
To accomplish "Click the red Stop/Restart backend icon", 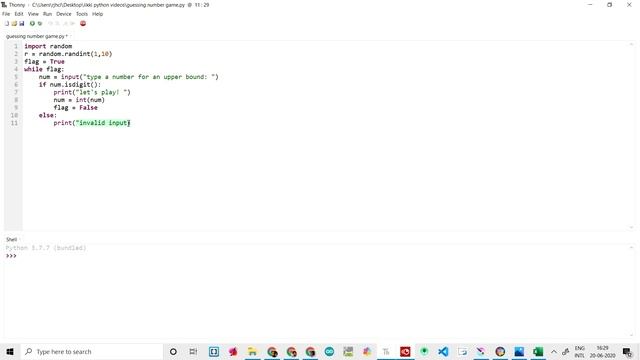I will (x=83, y=23).
